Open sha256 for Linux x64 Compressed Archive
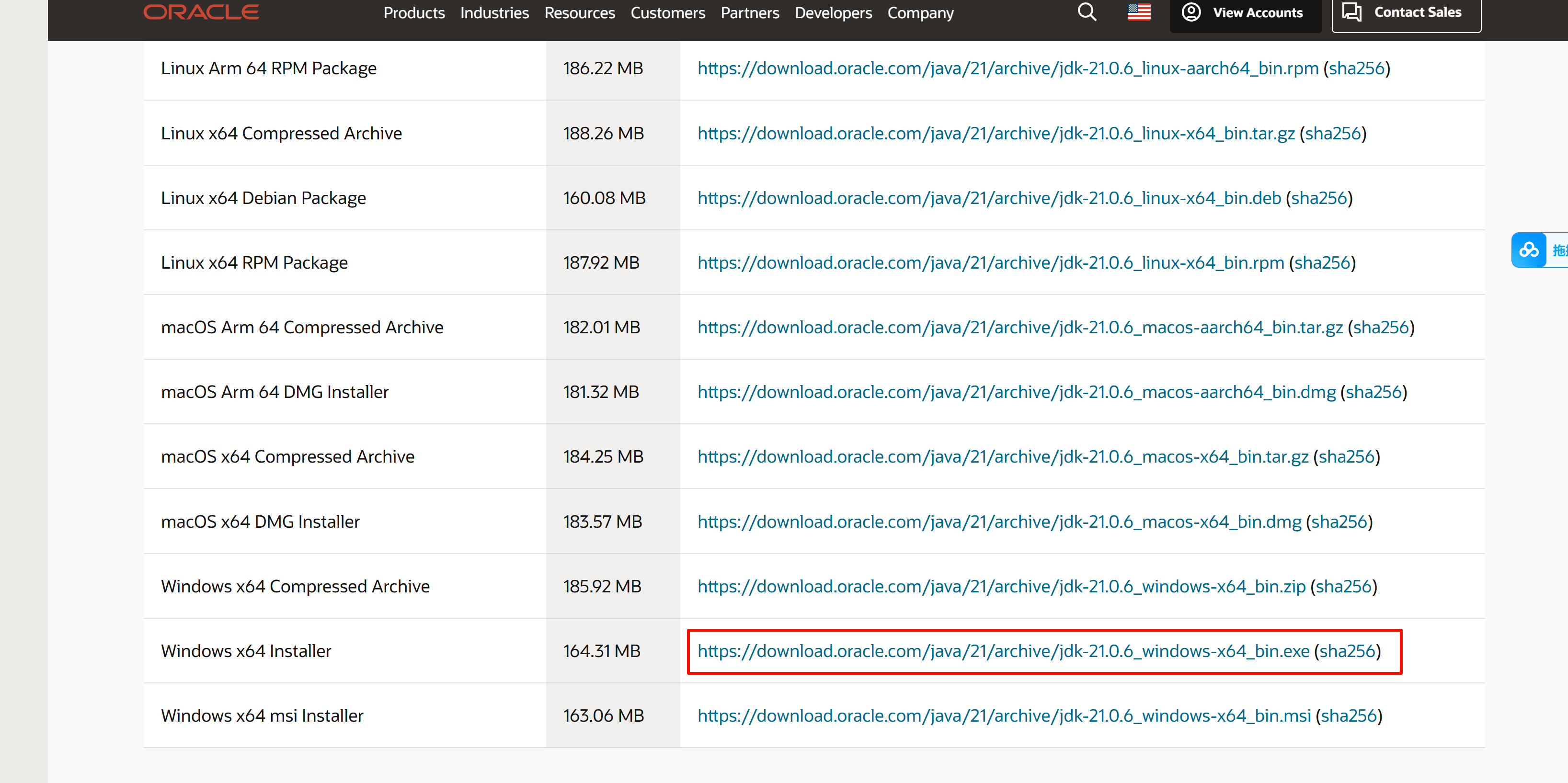This screenshot has height=783, width=1568. tap(1333, 133)
